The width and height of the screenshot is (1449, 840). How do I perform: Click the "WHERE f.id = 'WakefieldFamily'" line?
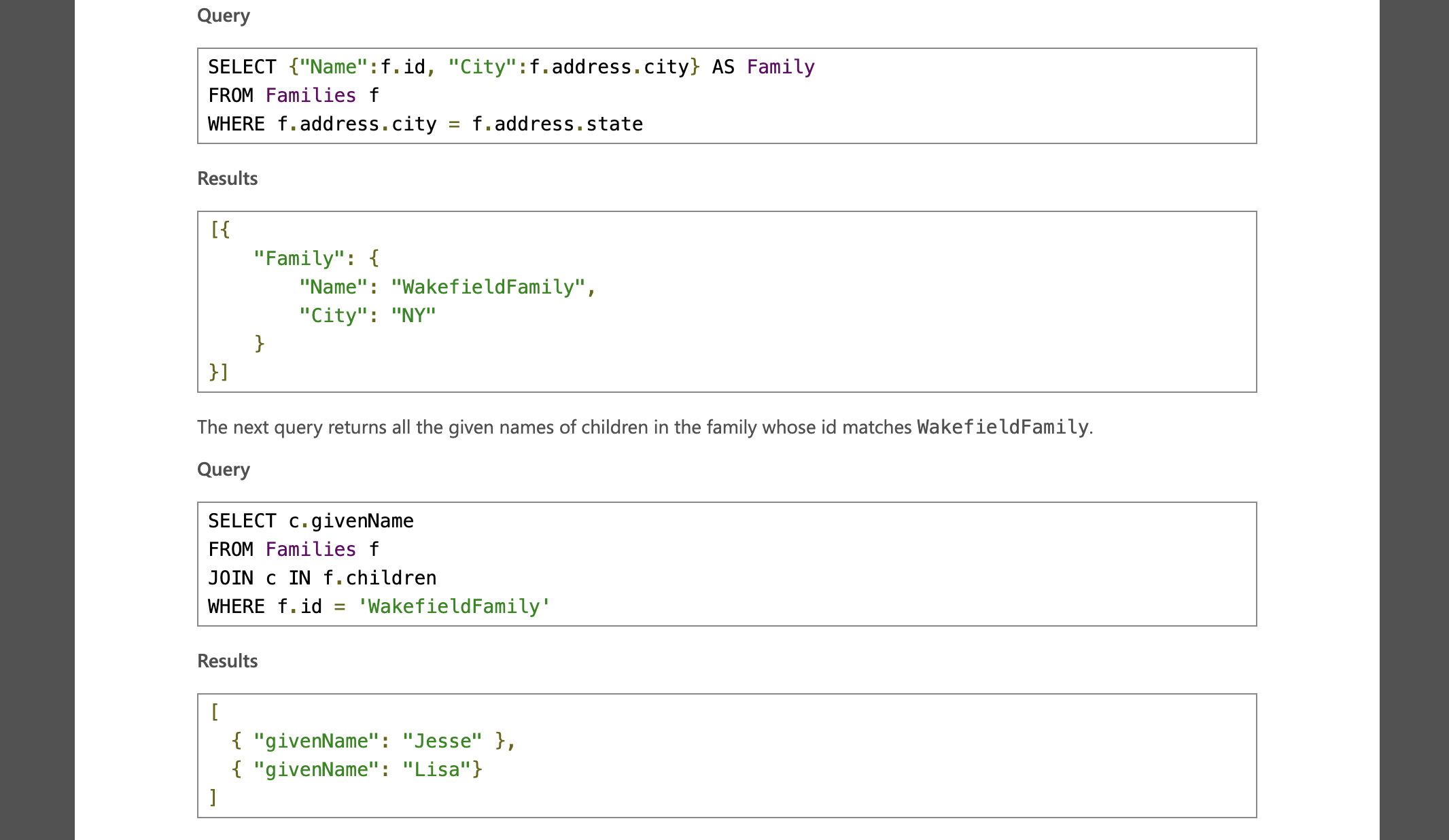(379, 606)
